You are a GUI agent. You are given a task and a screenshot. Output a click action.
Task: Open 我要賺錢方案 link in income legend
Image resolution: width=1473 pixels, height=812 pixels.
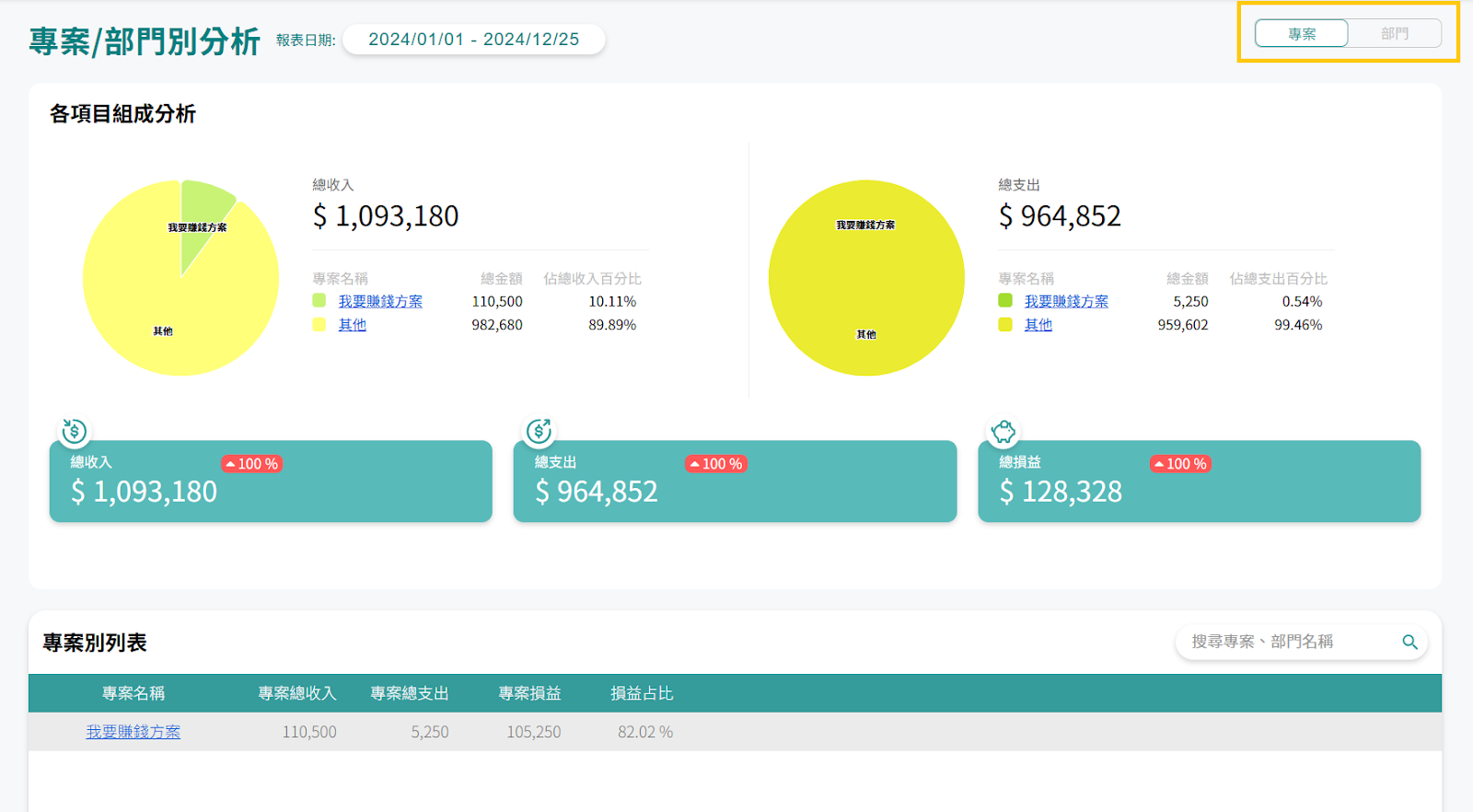[x=380, y=301]
